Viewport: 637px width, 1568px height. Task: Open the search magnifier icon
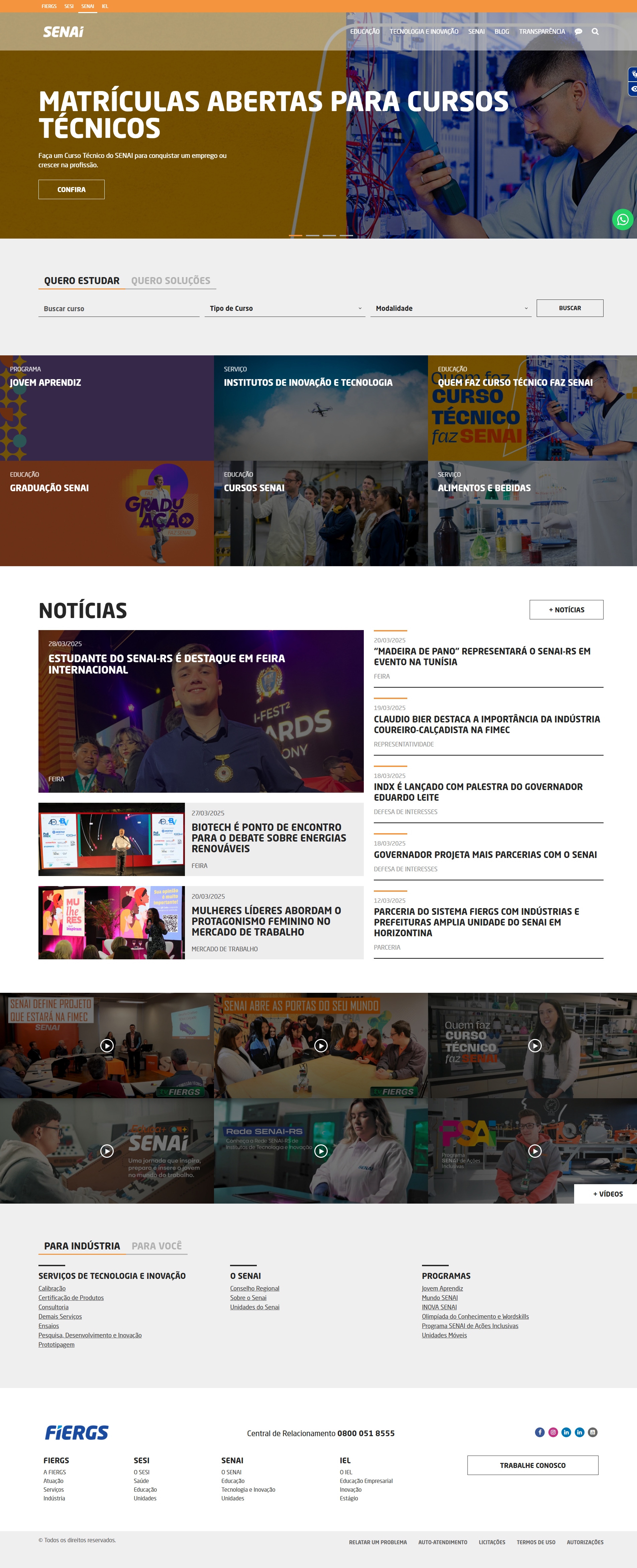[595, 32]
